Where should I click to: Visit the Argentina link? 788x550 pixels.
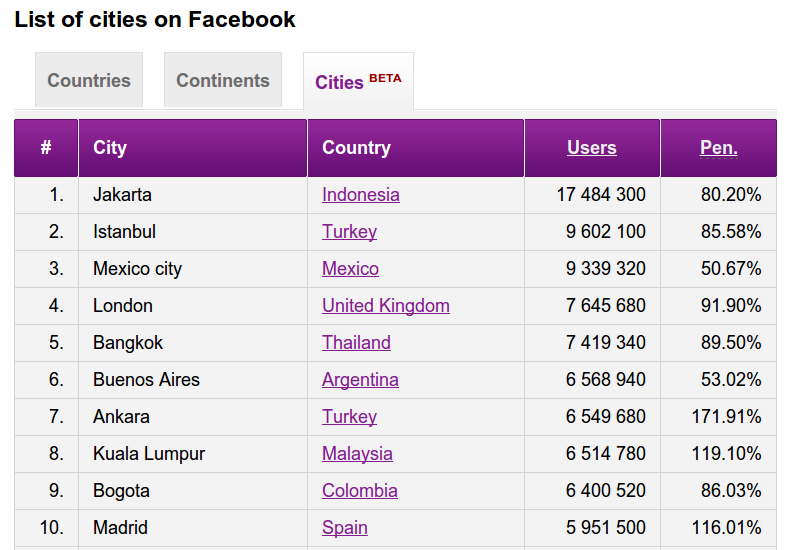point(360,380)
